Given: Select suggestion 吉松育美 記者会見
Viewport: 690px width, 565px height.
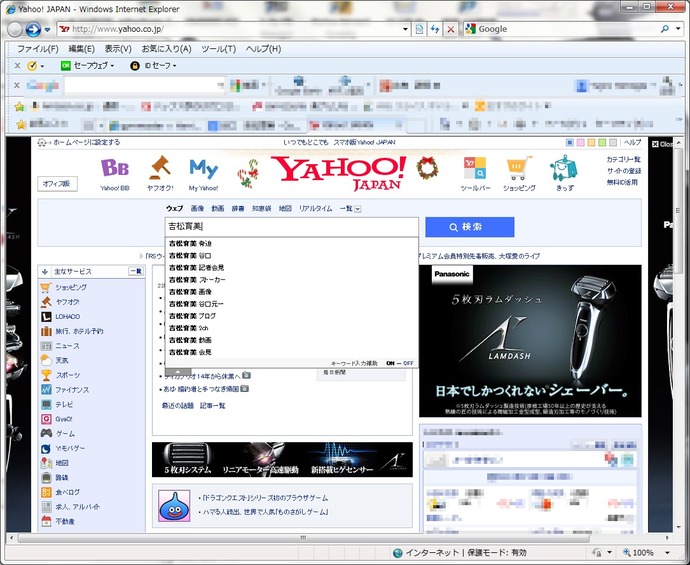Looking at the screenshot, I should [197, 268].
